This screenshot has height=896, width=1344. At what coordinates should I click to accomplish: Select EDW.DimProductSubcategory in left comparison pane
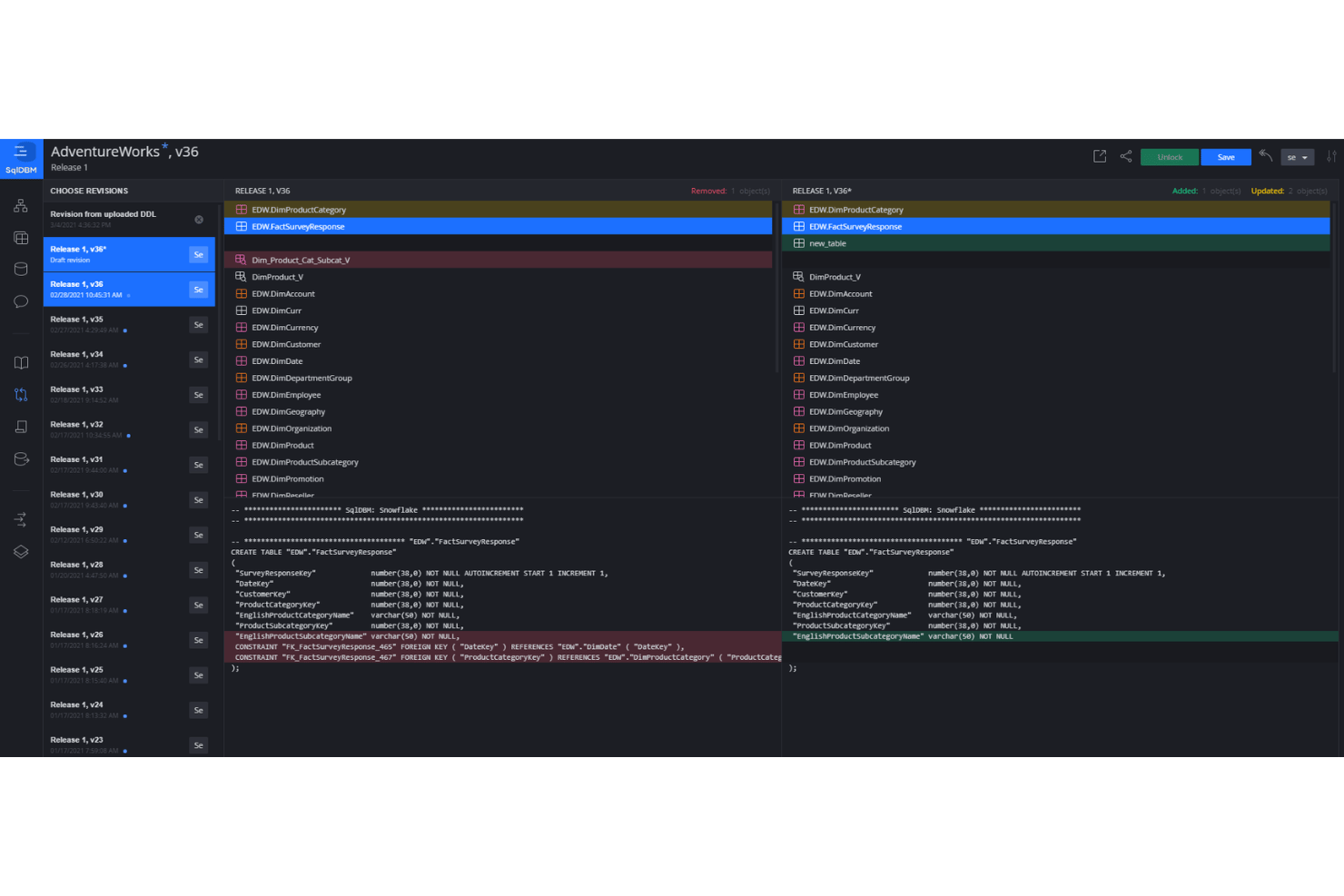499,462
